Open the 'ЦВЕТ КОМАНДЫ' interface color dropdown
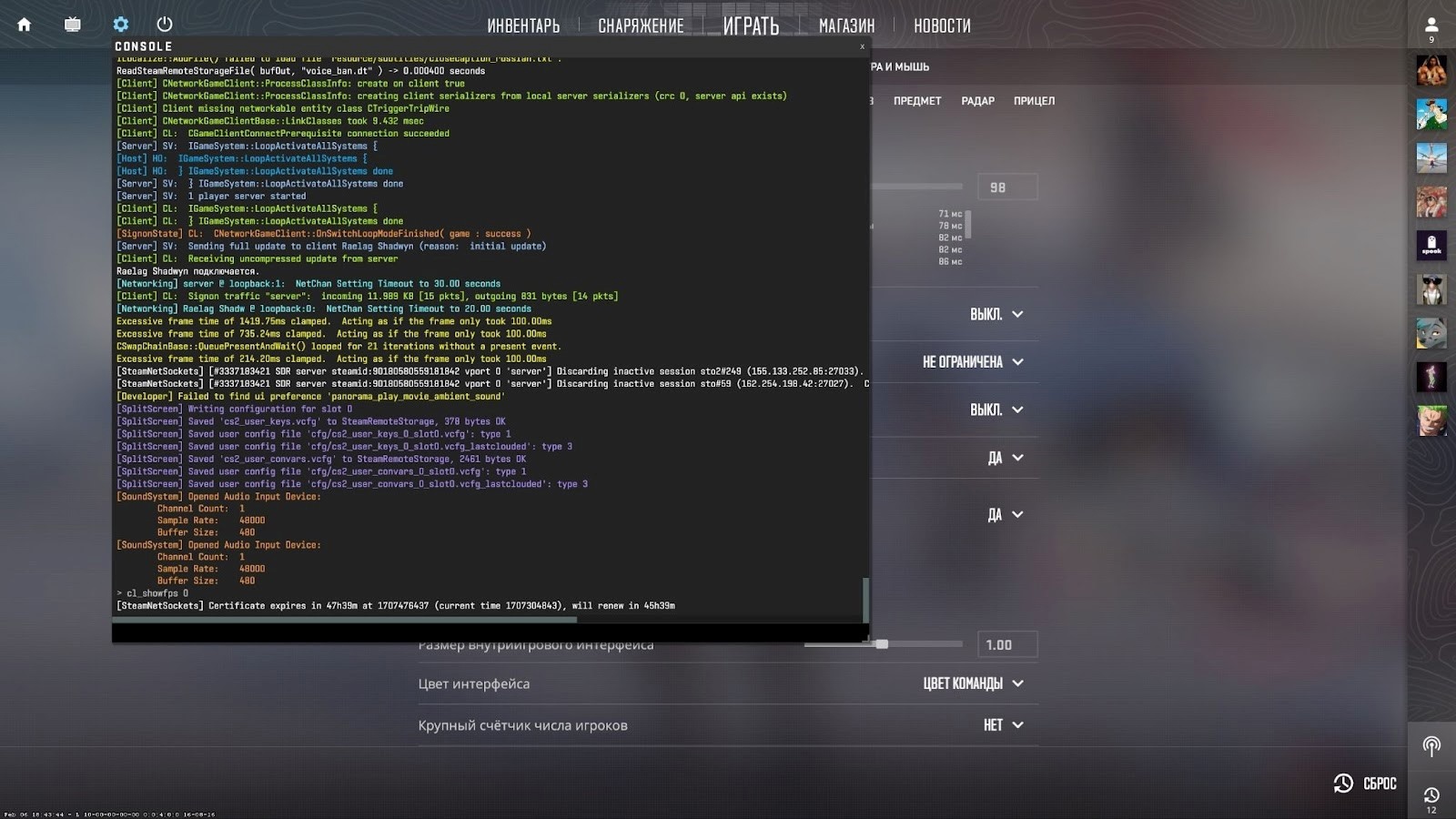This screenshot has width=1456, height=819. [x=973, y=683]
